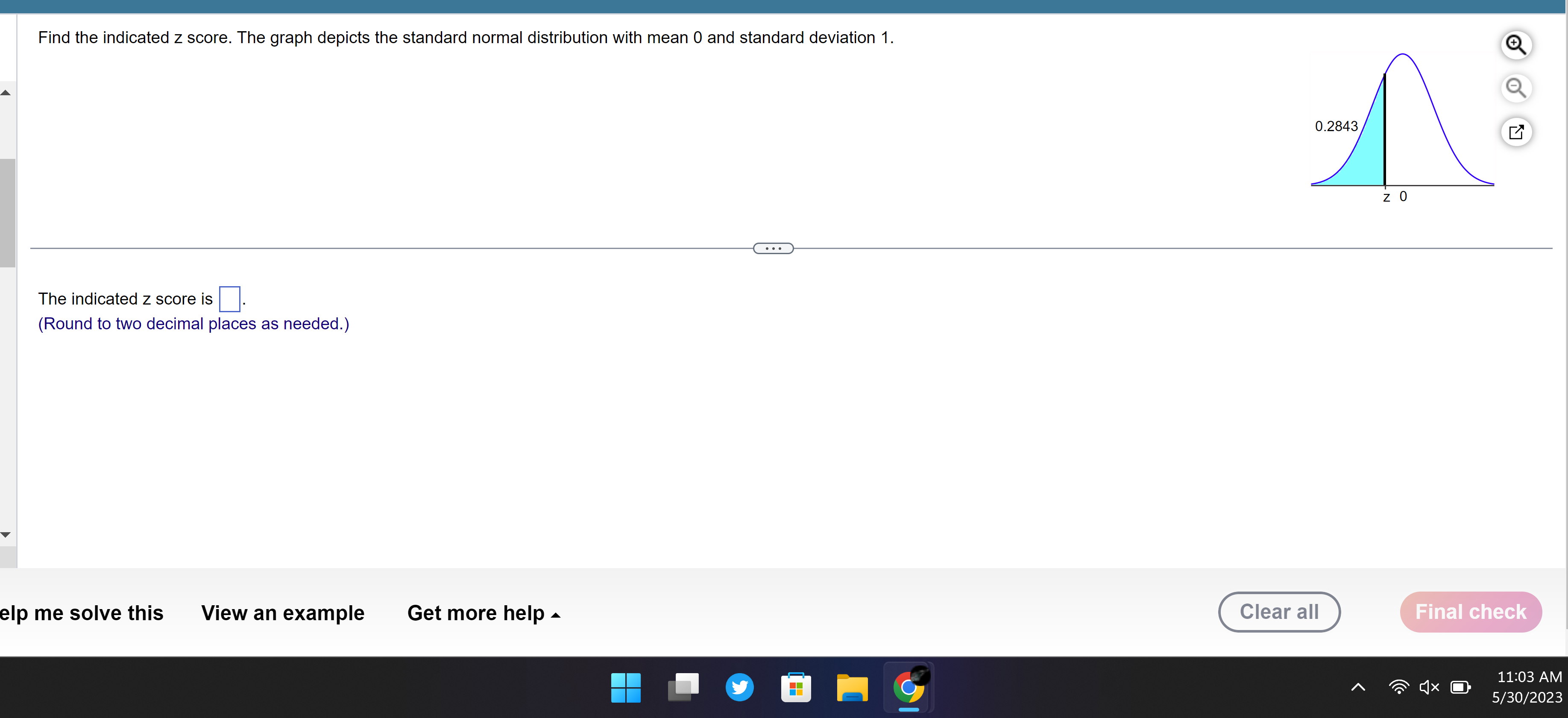
Task: Expand the ellipsis divider handle
Action: 773,248
